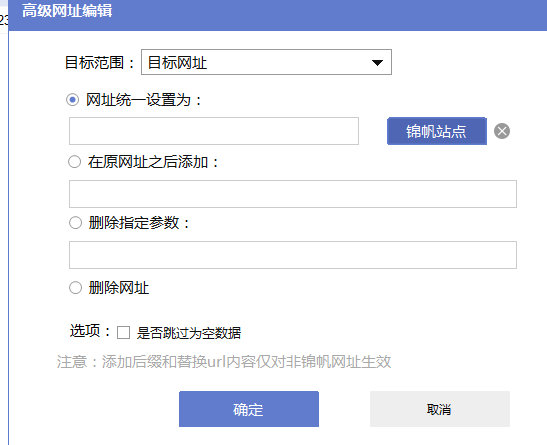Choose the 删除网址 radio option

tap(75, 288)
